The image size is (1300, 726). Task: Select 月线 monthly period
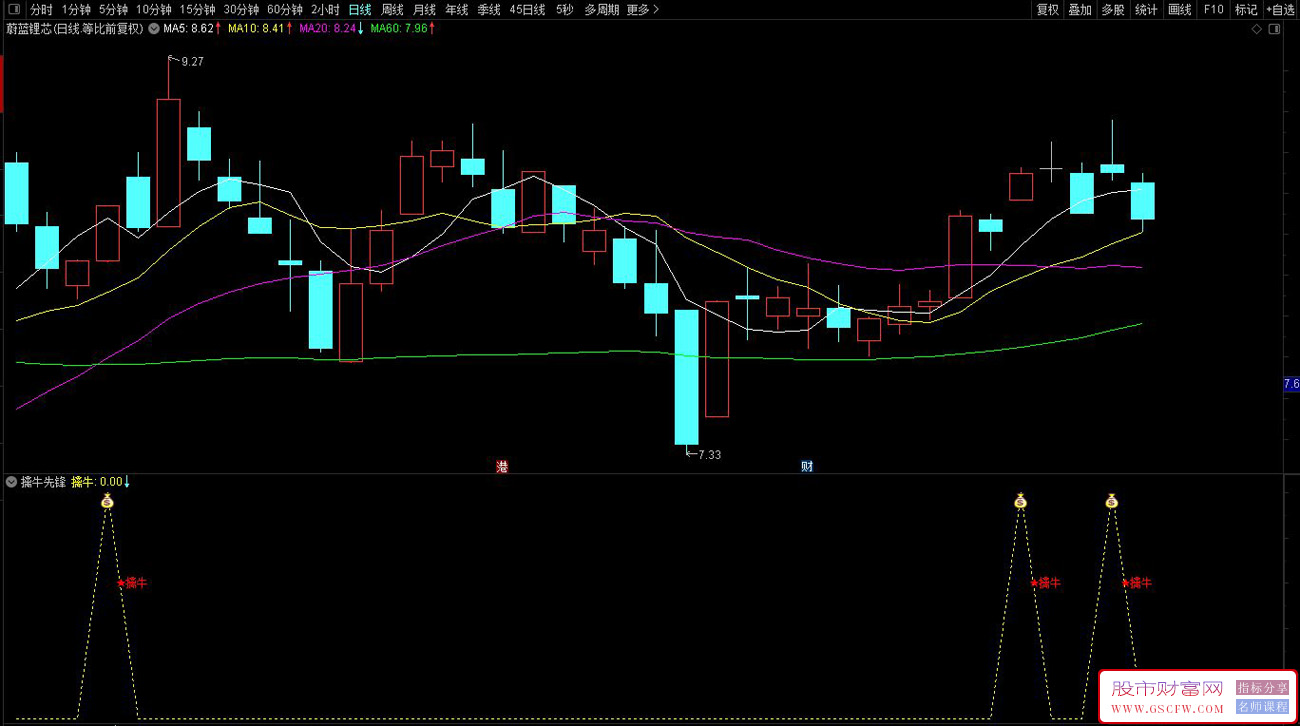(x=424, y=9)
